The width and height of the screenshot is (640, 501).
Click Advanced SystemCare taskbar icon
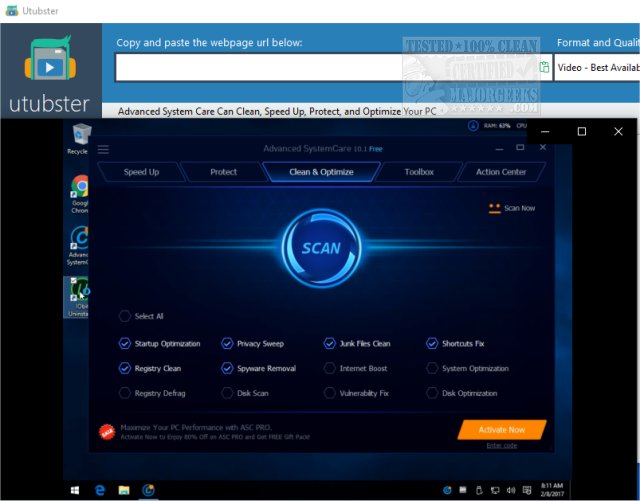pos(148,490)
